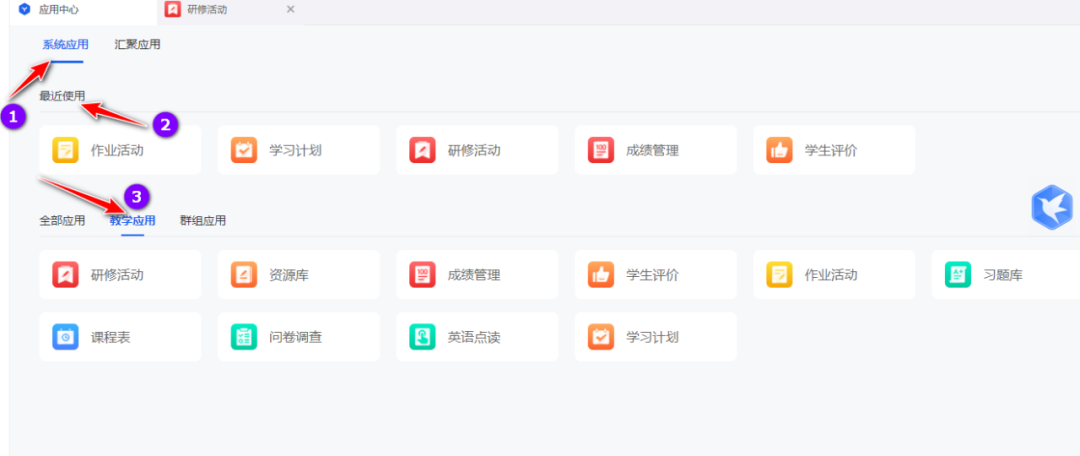Click the 应用中心 tab logo icon
Image resolution: width=1080 pixels, height=456 pixels.
pos(25,10)
